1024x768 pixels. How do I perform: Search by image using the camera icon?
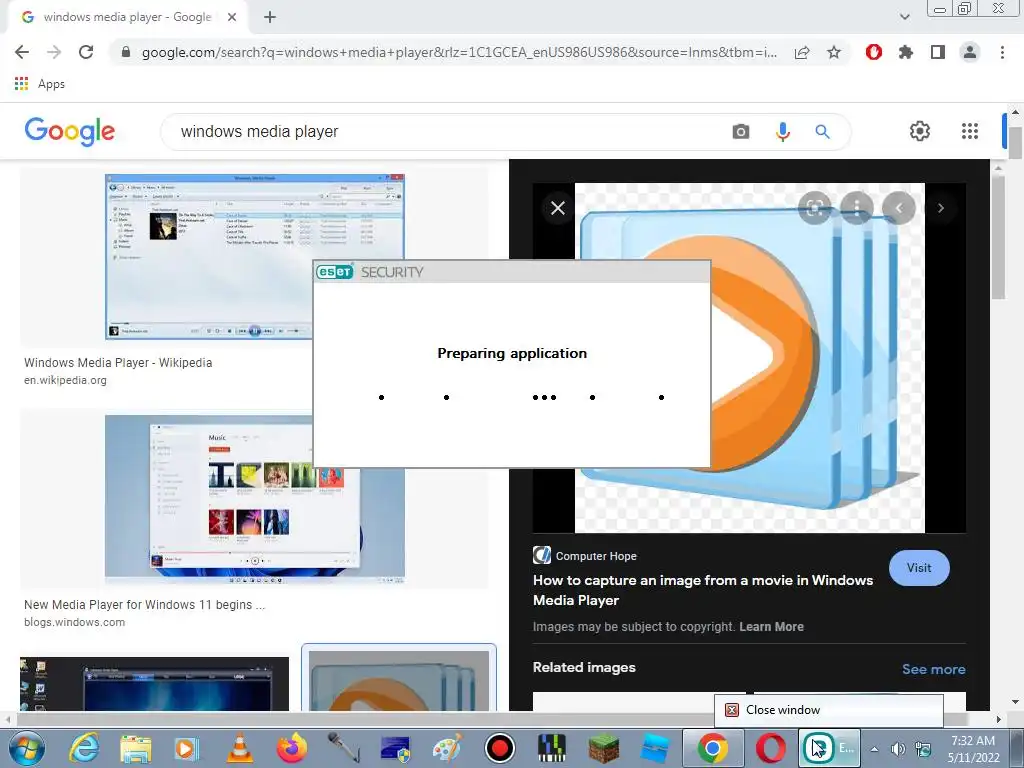click(741, 132)
